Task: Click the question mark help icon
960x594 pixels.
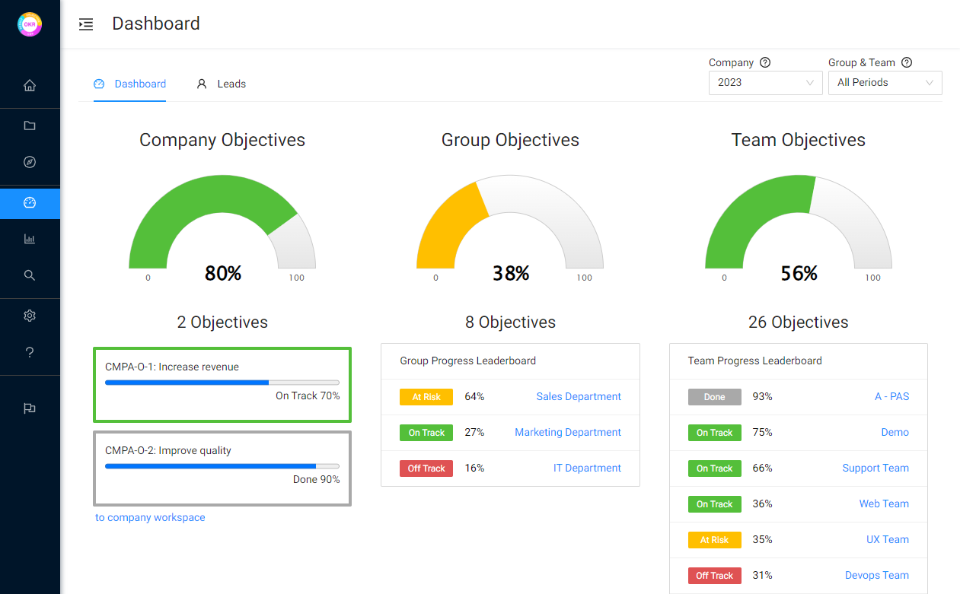Action: point(29,352)
